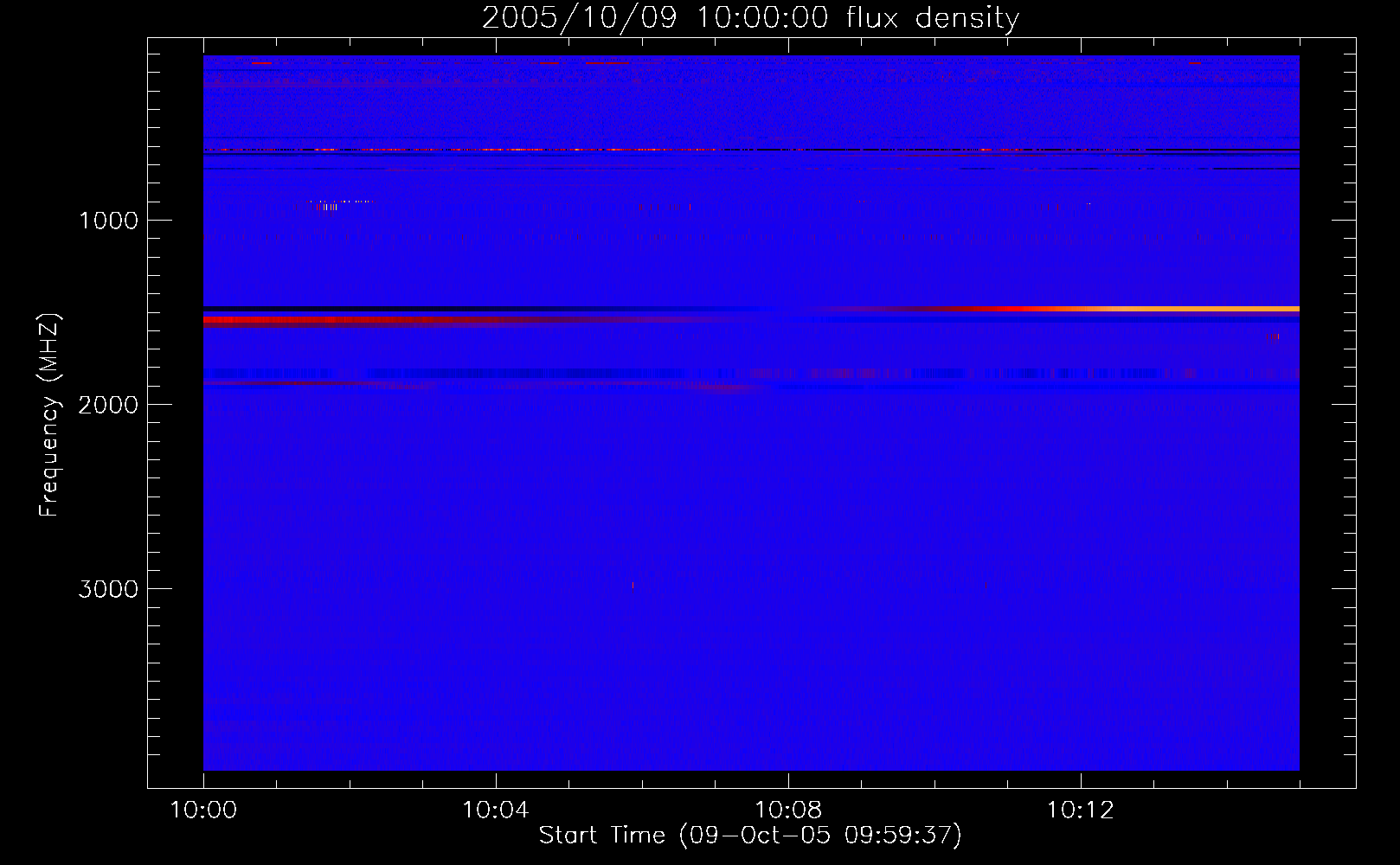Click the 10:00 time tick label
Image resolution: width=1400 pixels, height=865 pixels.
point(203,810)
